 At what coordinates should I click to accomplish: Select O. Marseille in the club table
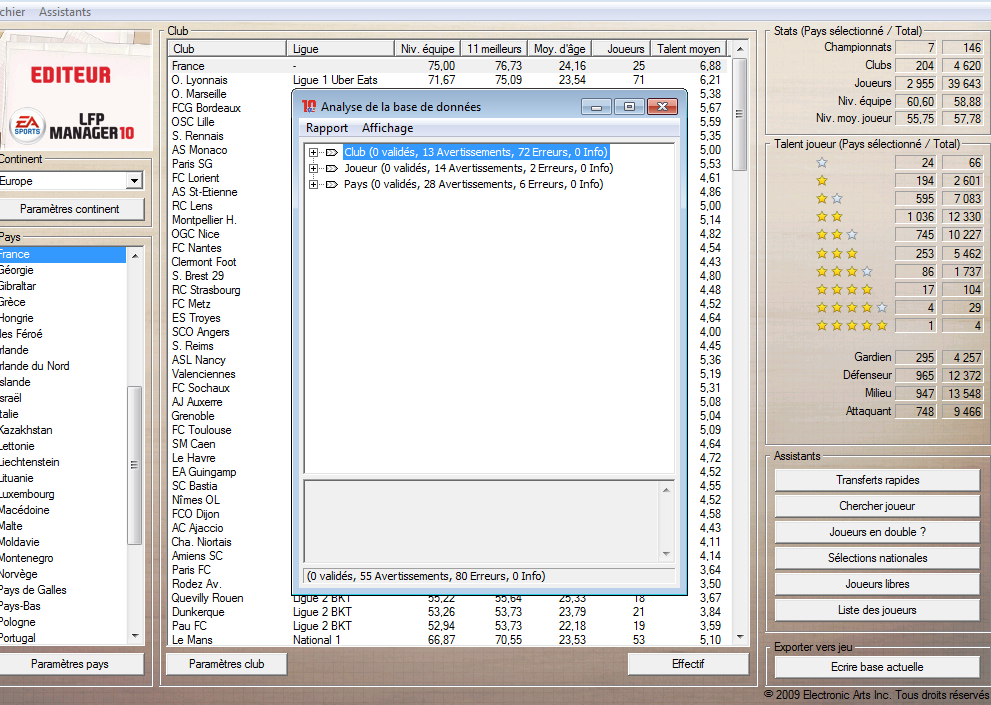coord(198,94)
